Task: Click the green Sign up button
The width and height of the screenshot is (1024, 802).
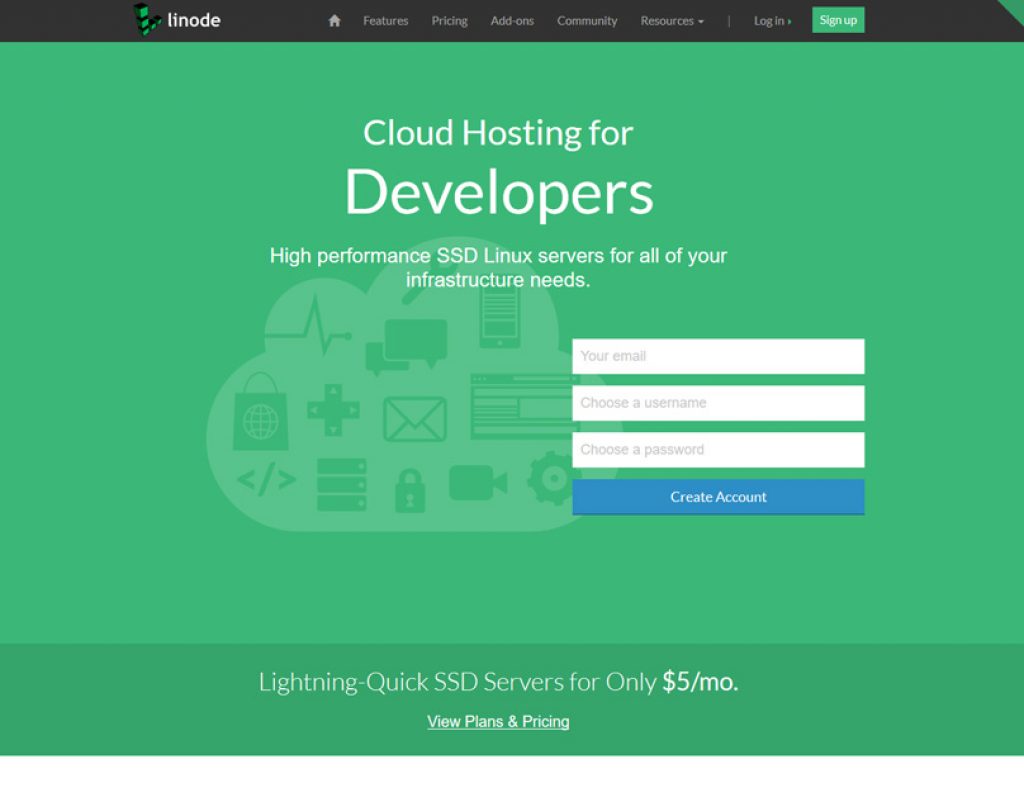Action: (x=838, y=20)
